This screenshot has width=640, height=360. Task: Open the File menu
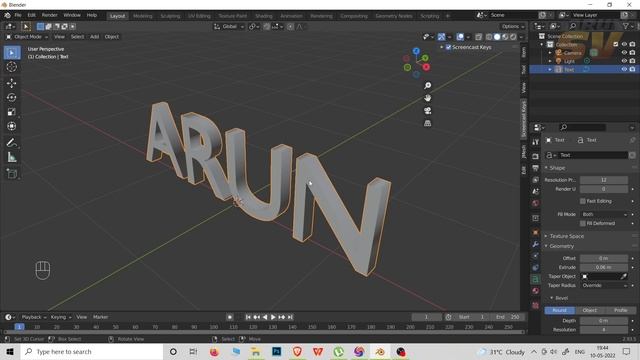18,15
